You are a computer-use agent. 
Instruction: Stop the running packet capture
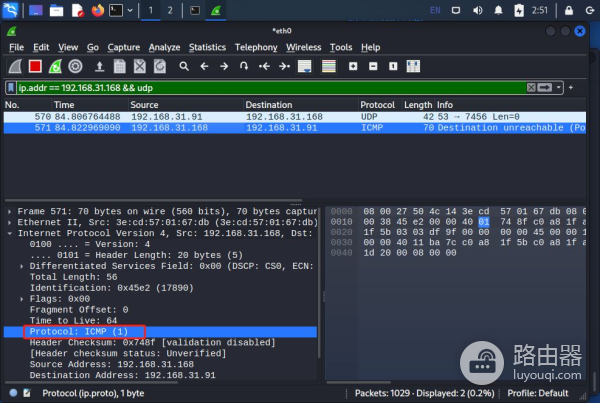click(x=35, y=66)
